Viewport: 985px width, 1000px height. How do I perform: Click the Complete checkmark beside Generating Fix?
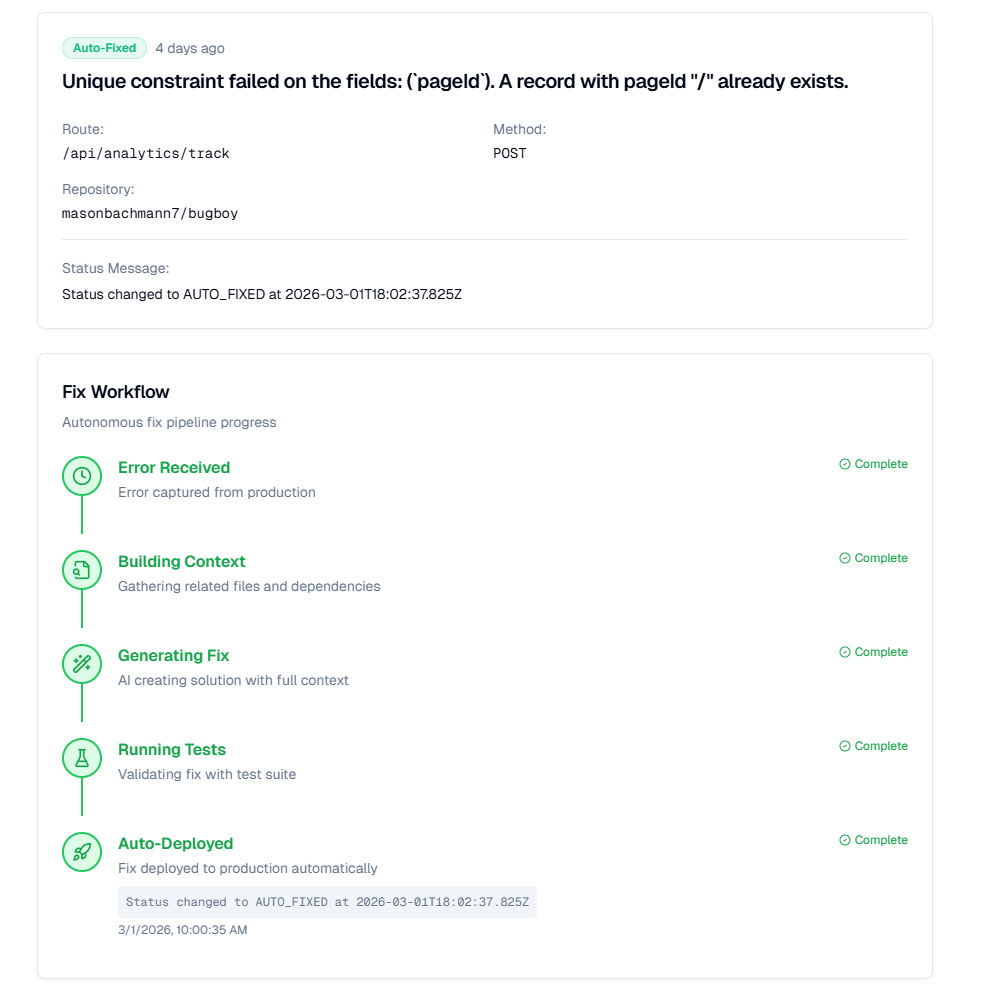845,652
